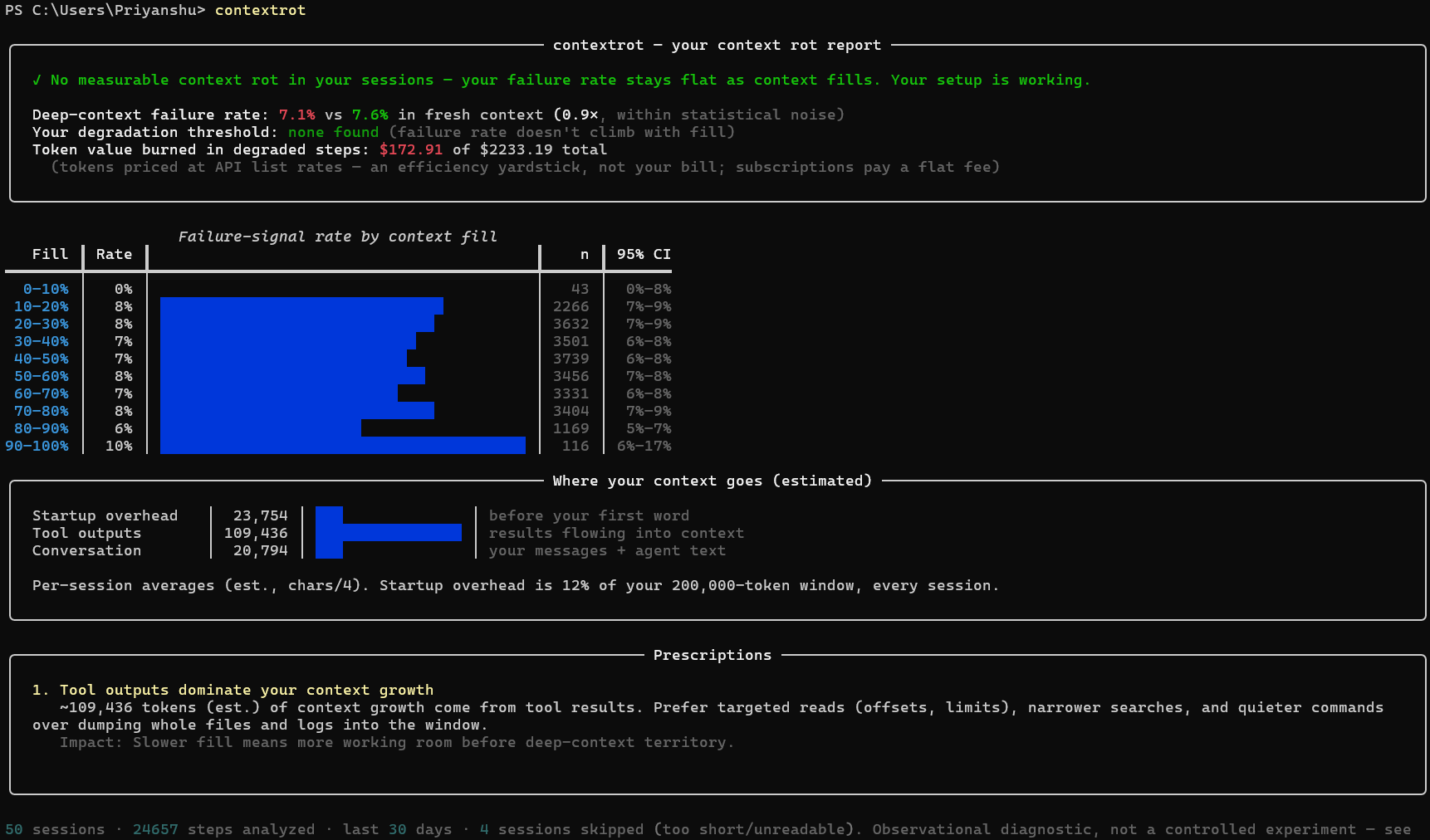
Task: Click the red 7.1% deep-context failure rate
Action: pos(297,115)
